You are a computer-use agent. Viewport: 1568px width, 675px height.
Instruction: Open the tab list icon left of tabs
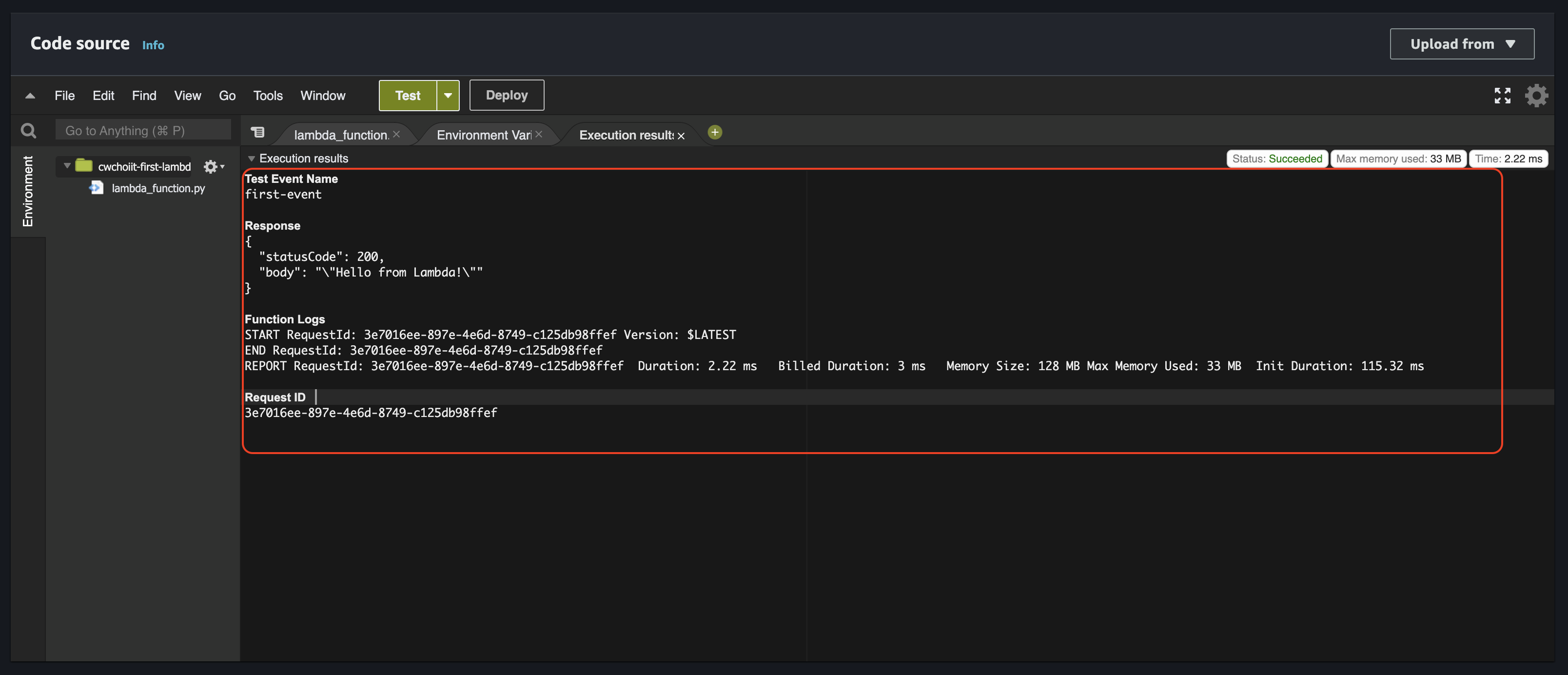coord(258,132)
